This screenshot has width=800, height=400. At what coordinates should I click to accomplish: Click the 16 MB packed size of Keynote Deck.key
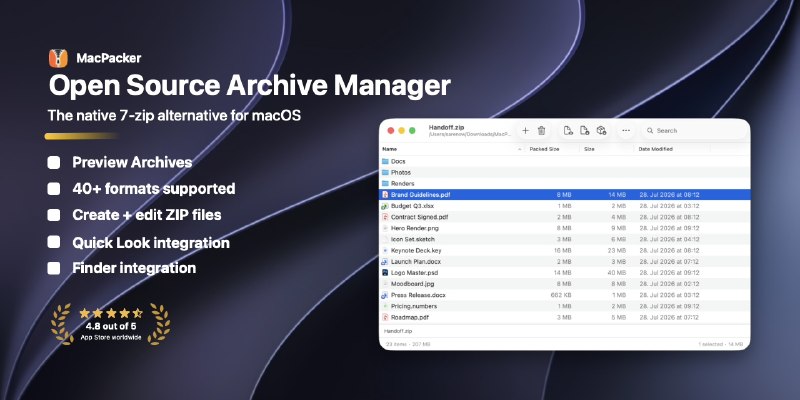[563, 251]
